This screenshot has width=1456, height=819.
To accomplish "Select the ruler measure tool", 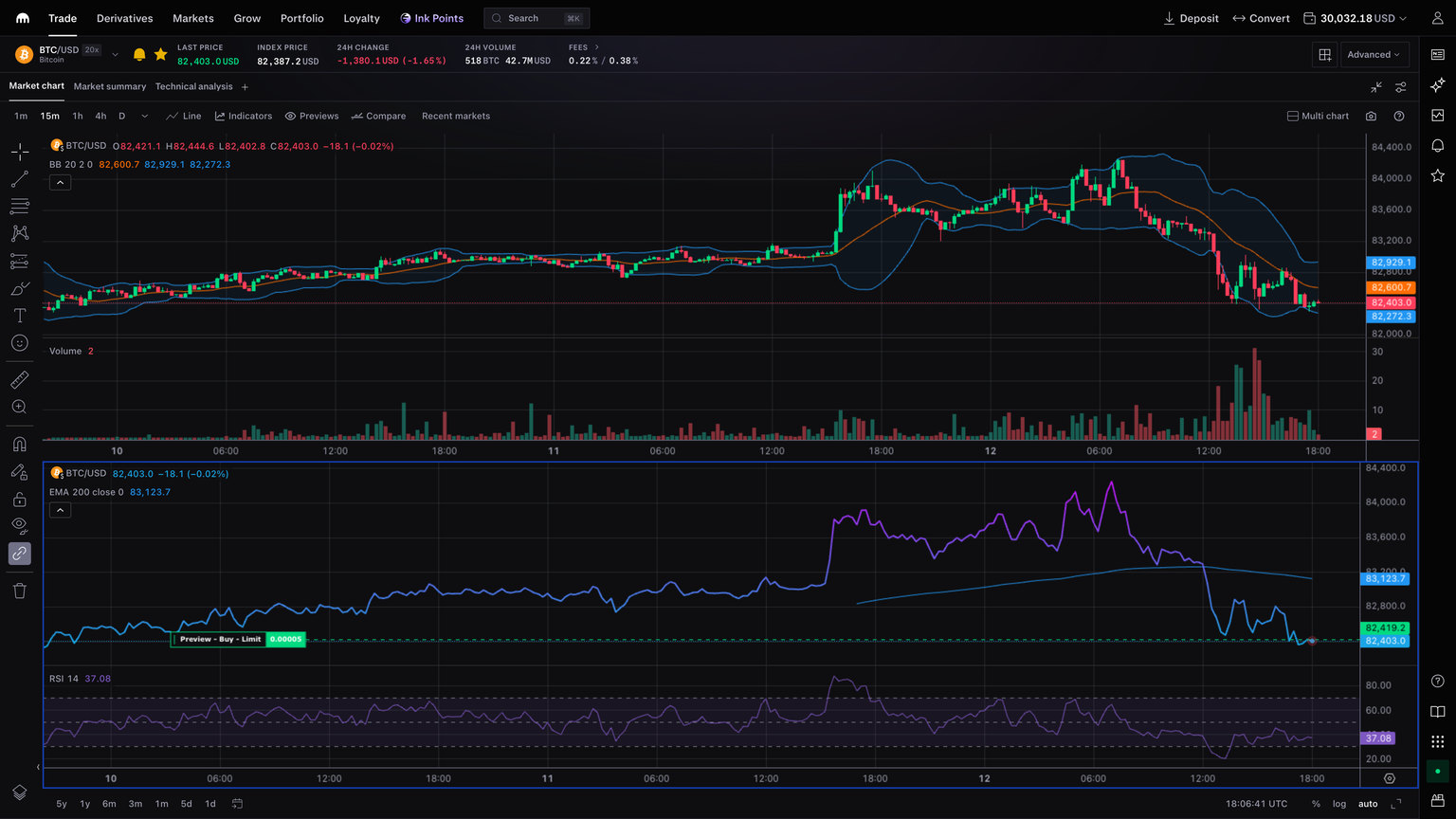I will (x=20, y=380).
